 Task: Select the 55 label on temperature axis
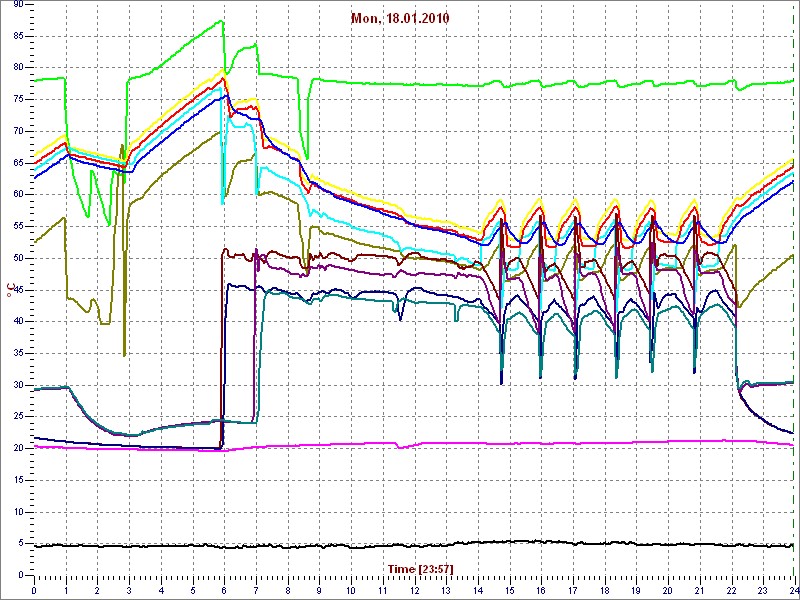[x=18, y=226]
